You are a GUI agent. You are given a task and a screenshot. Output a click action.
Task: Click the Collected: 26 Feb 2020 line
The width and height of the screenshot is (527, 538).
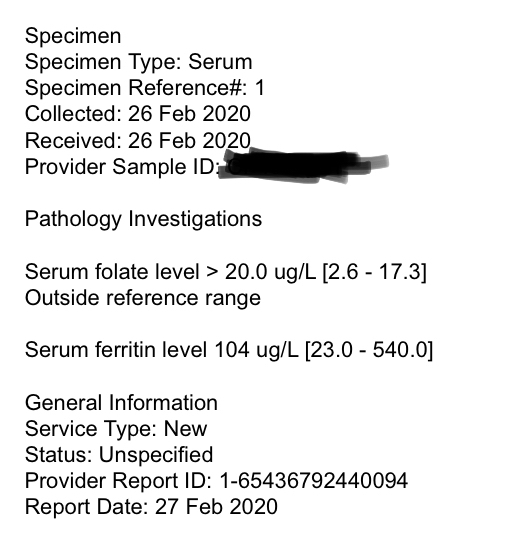click(x=138, y=114)
